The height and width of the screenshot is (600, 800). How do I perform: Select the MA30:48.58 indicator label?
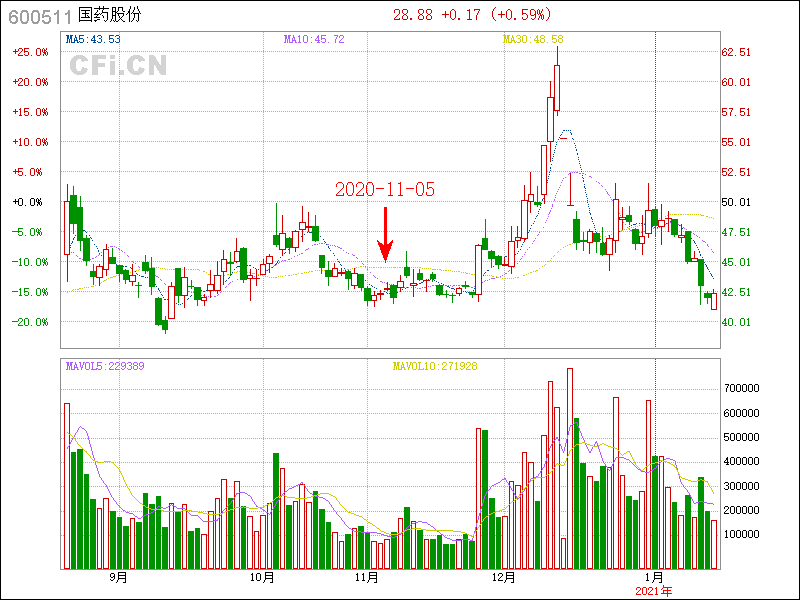point(533,39)
